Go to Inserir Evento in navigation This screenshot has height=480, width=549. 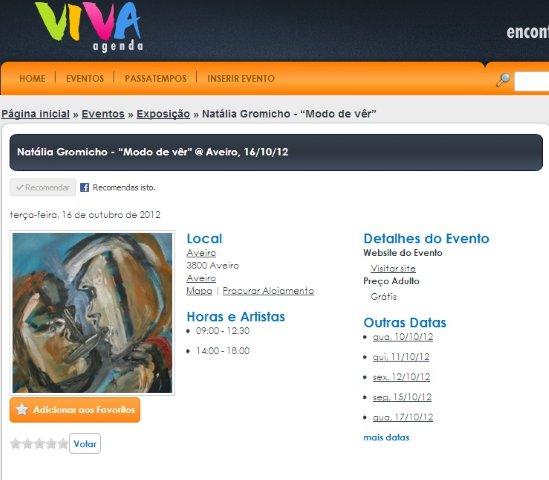click(241, 78)
